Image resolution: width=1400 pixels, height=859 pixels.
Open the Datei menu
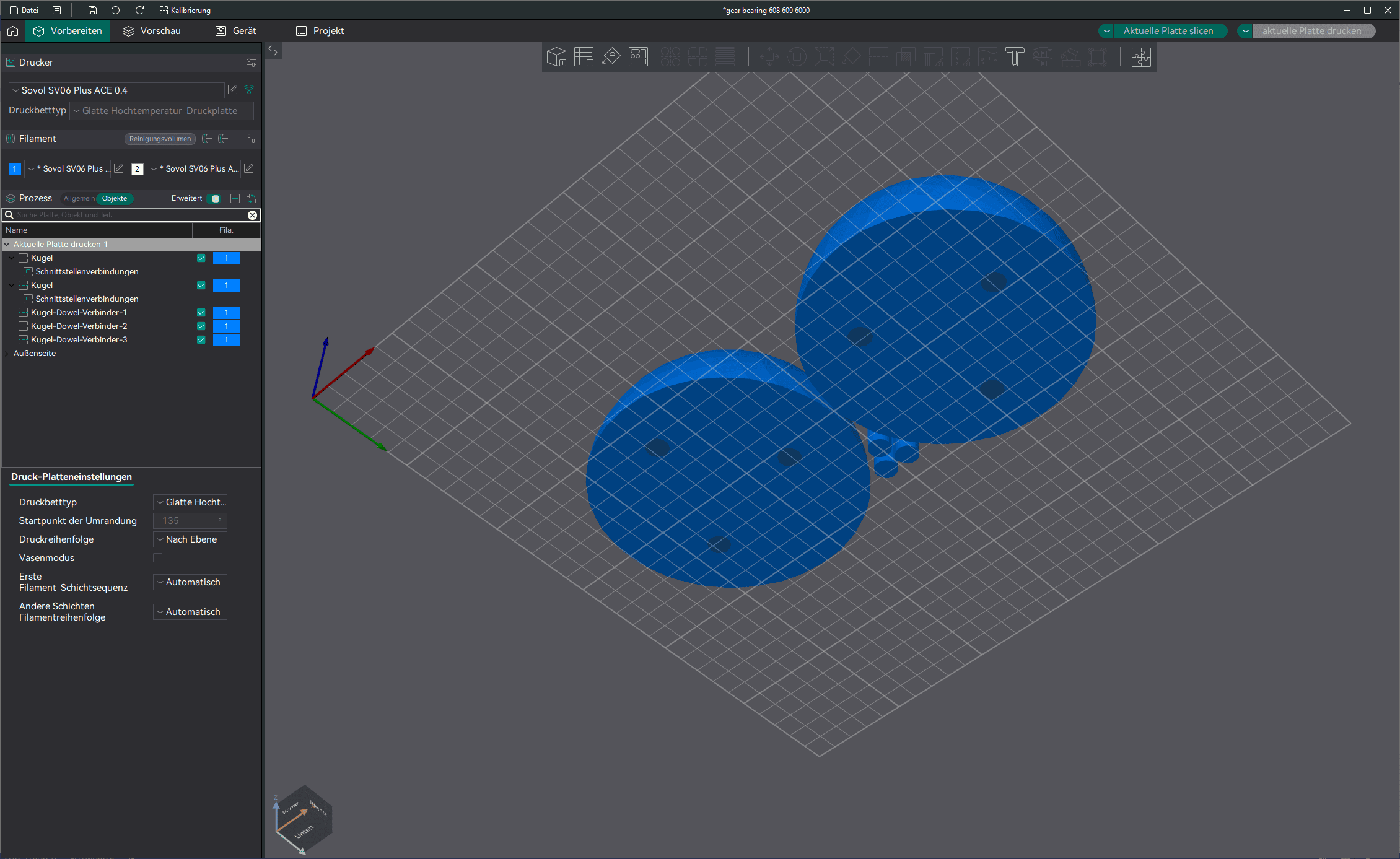pyautogui.click(x=24, y=10)
